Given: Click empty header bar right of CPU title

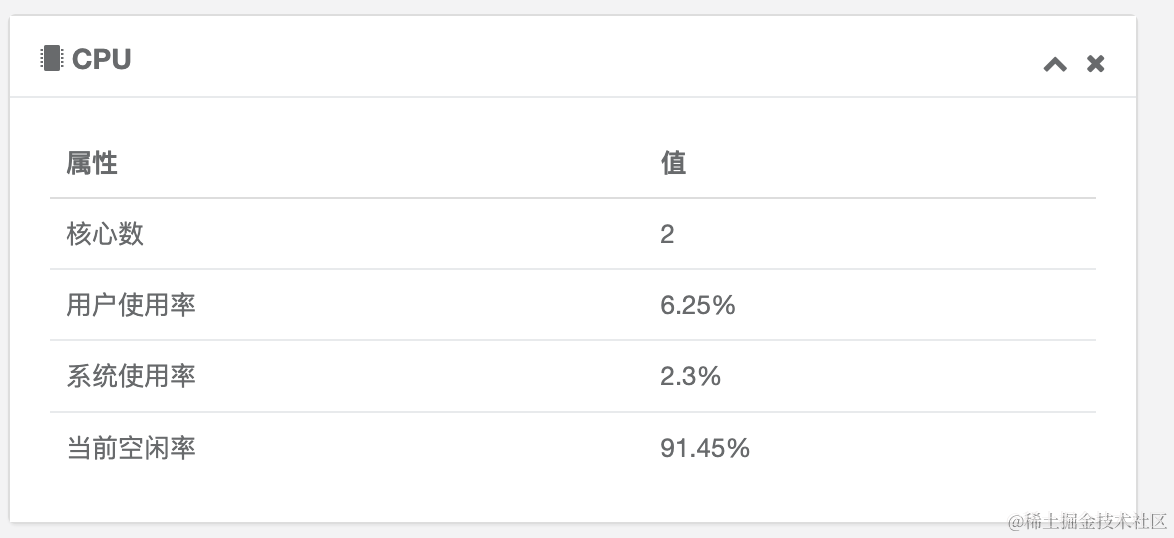Looking at the screenshot, I should (x=580, y=58).
